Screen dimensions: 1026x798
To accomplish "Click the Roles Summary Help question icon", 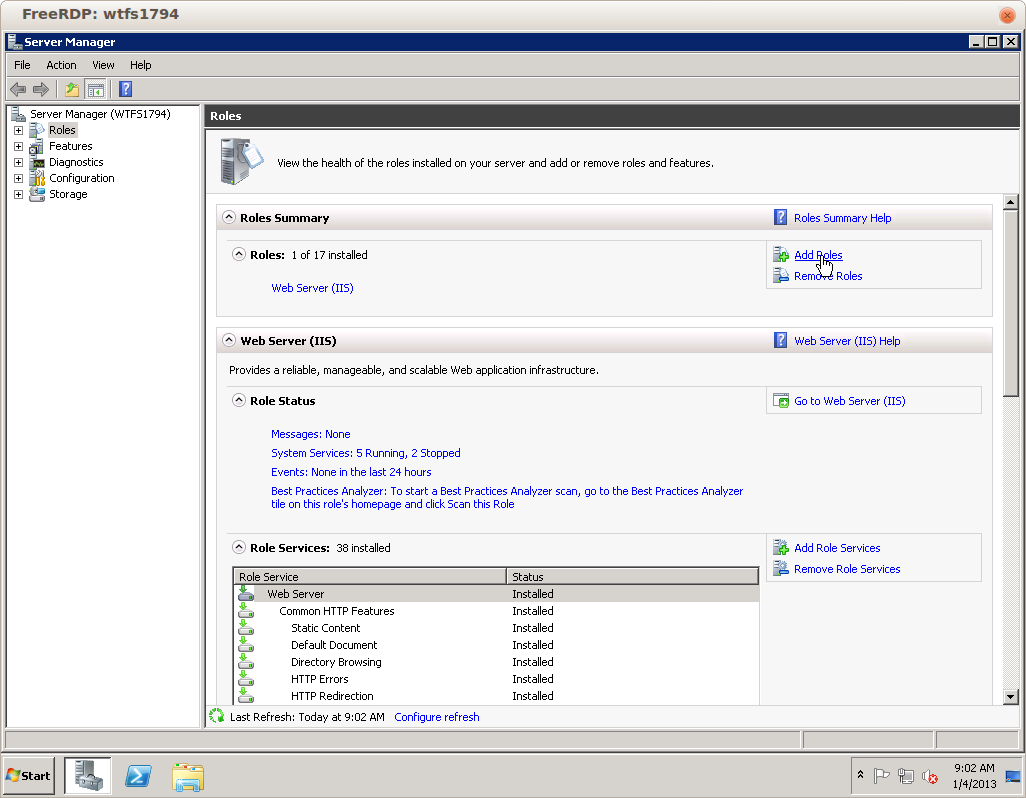I will coord(781,217).
